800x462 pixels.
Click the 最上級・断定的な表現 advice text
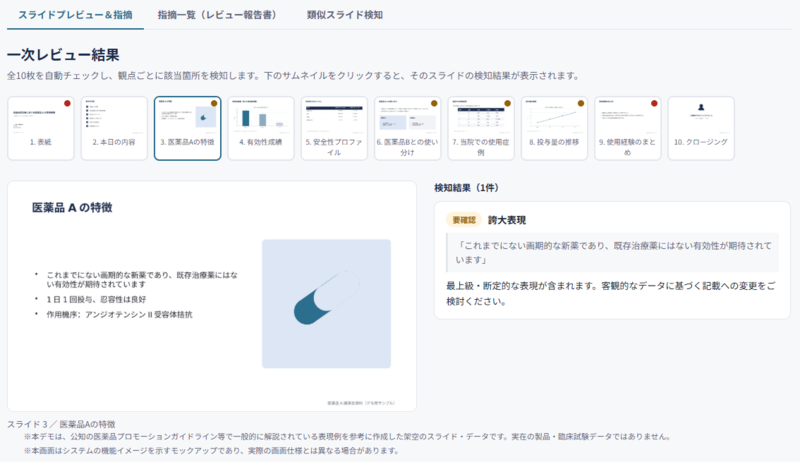(x=611, y=293)
